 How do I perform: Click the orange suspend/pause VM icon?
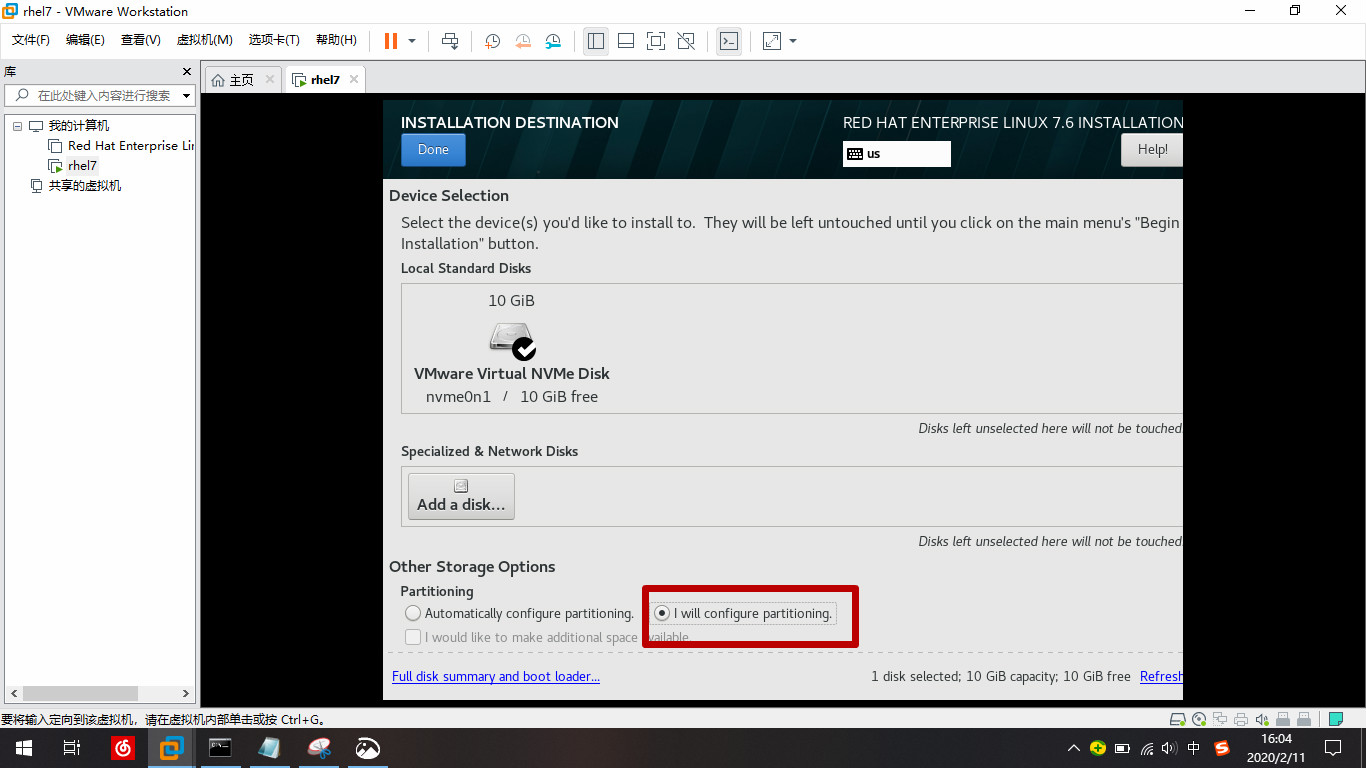click(390, 41)
